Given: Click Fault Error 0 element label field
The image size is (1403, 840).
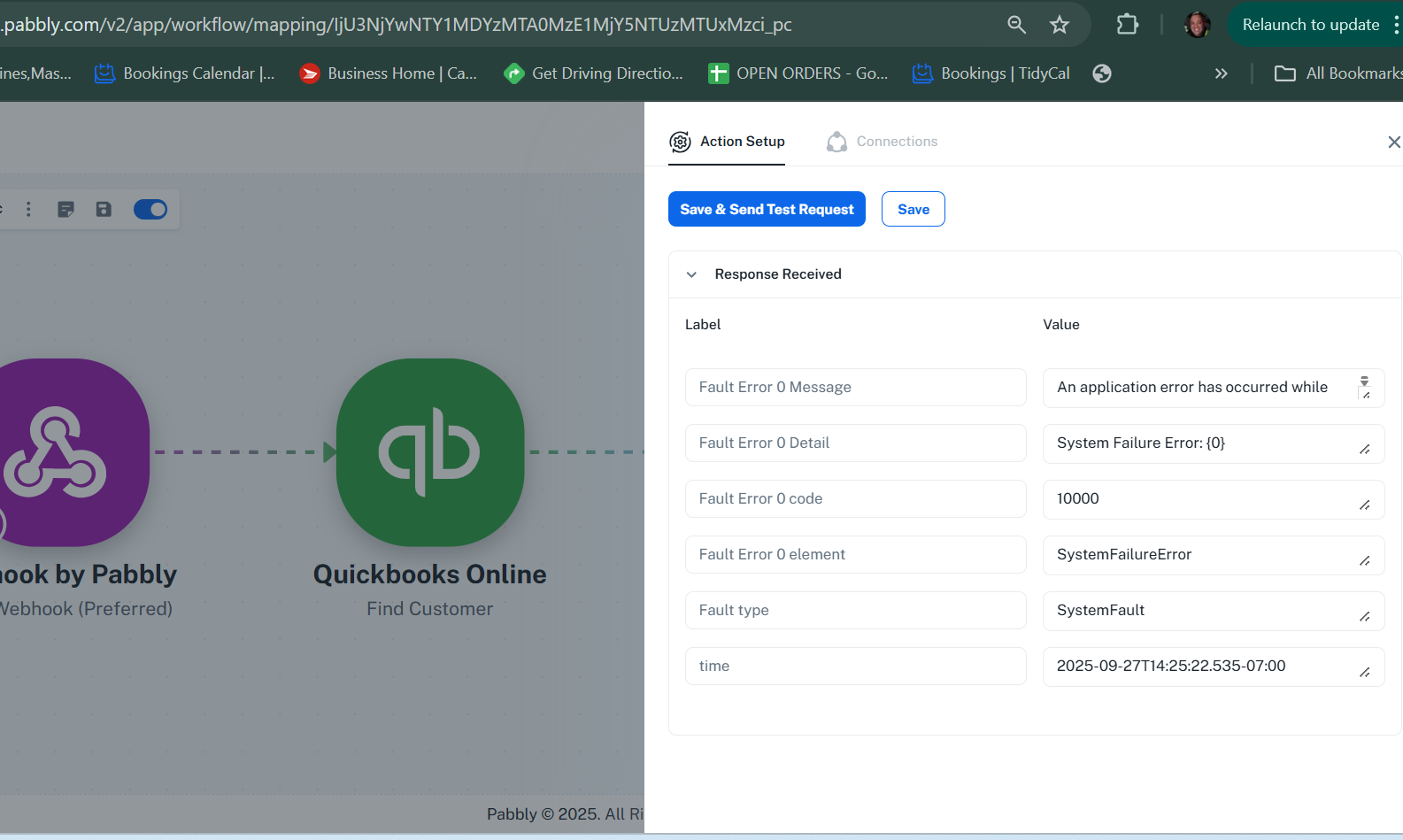Looking at the screenshot, I should point(855,554).
